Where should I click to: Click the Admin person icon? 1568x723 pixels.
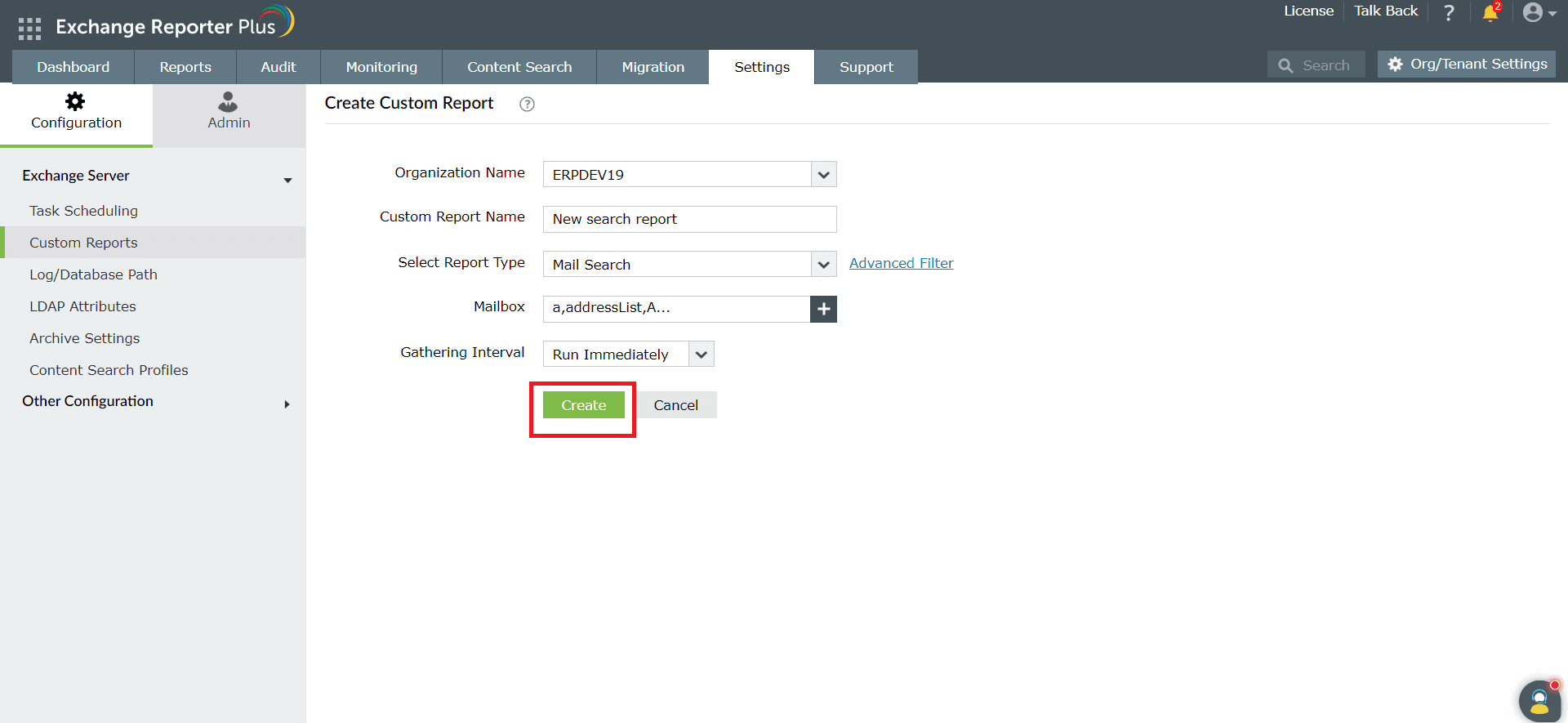click(228, 101)
